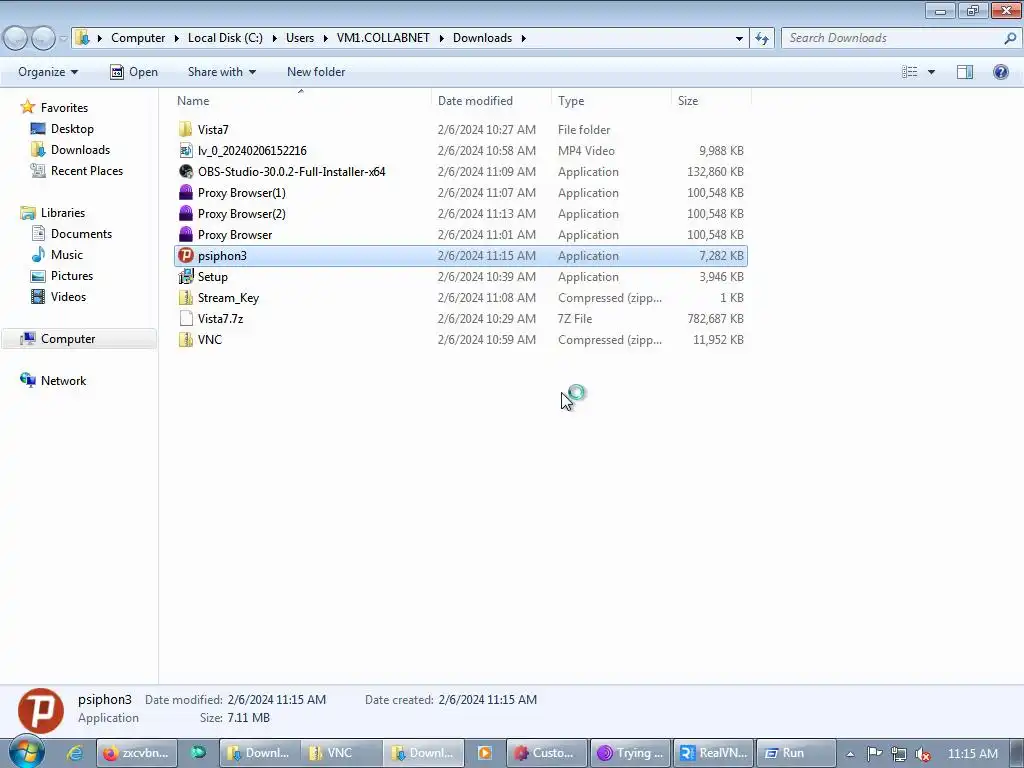Select the Stream_Key zip file icon

click(185, 297)
